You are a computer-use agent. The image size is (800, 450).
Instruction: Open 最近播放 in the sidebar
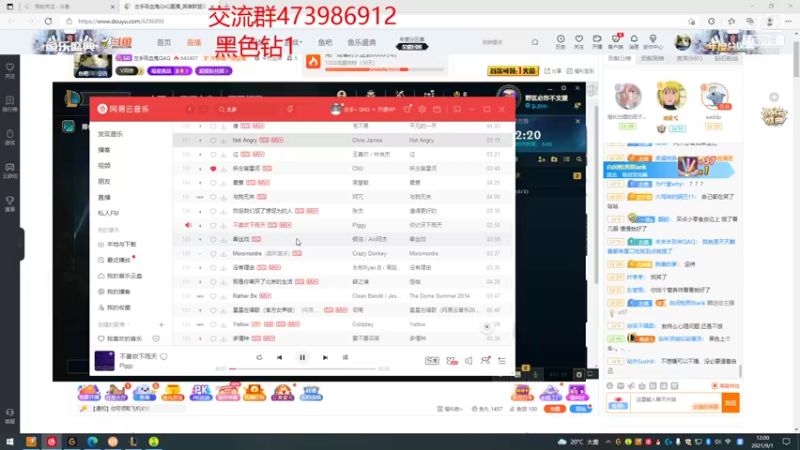[118, 260]
